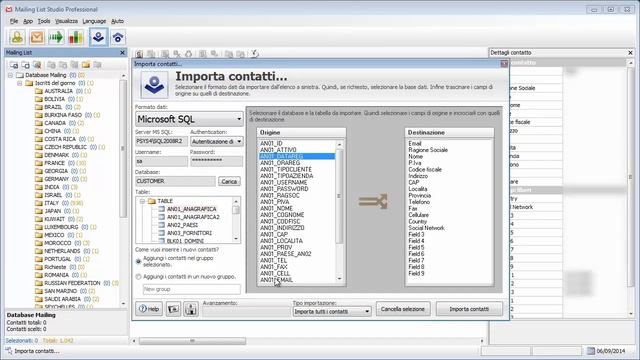
Task: Click the undo arrow icon in contact toolbar
Action: coord(255,53)
